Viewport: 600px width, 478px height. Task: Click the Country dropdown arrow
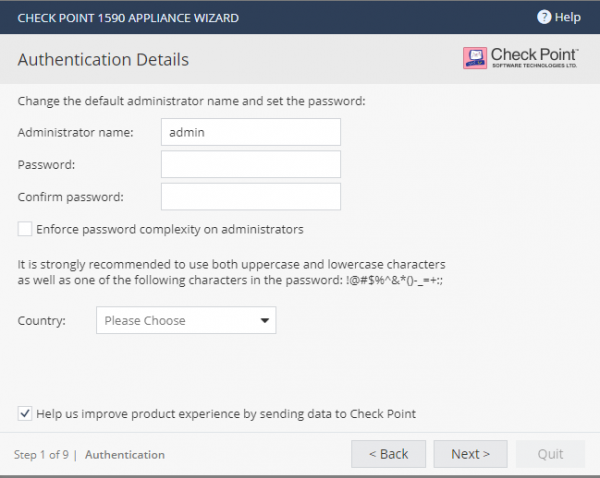(264, 321)
